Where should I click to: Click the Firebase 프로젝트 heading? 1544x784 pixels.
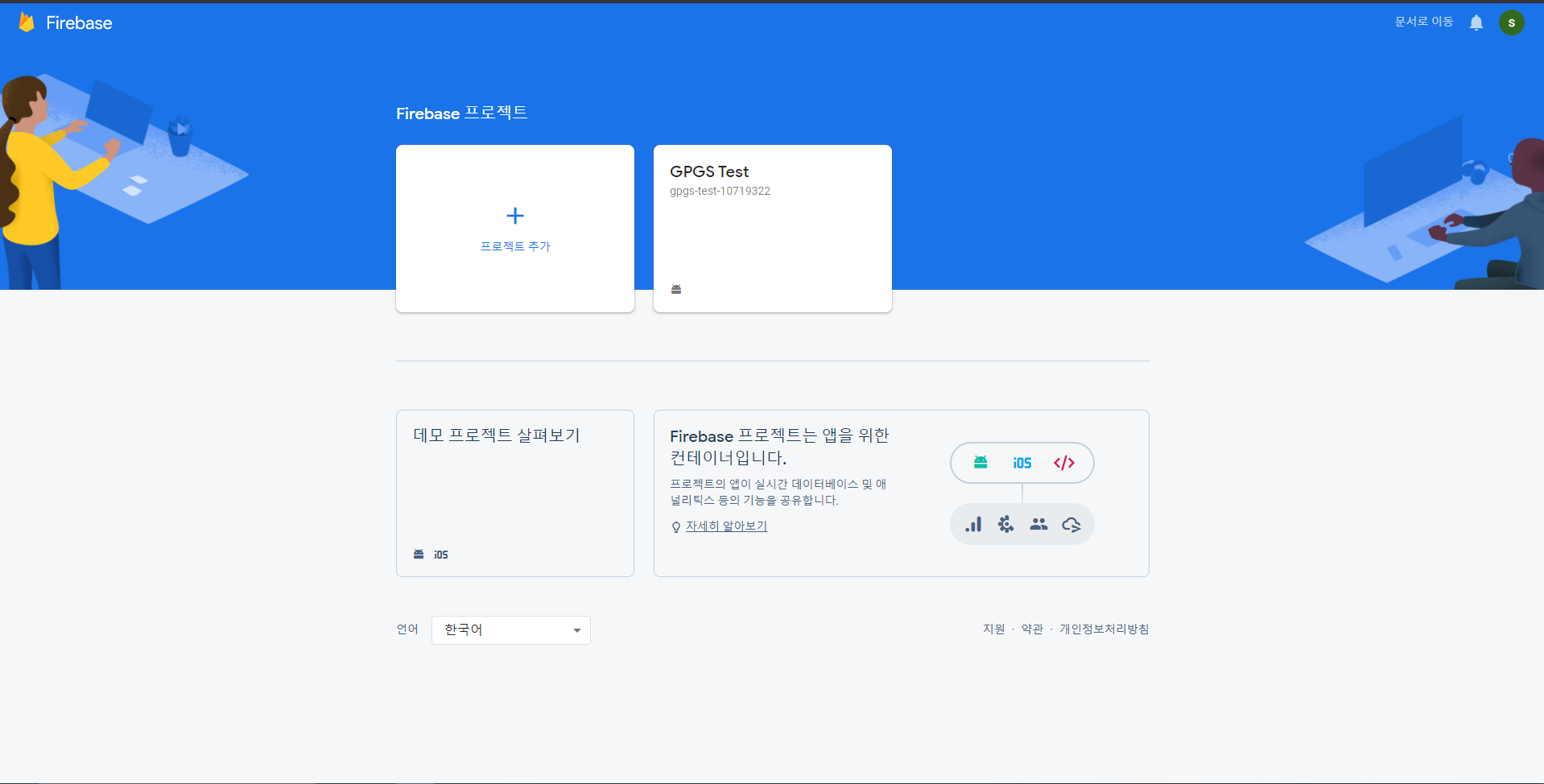462,113
